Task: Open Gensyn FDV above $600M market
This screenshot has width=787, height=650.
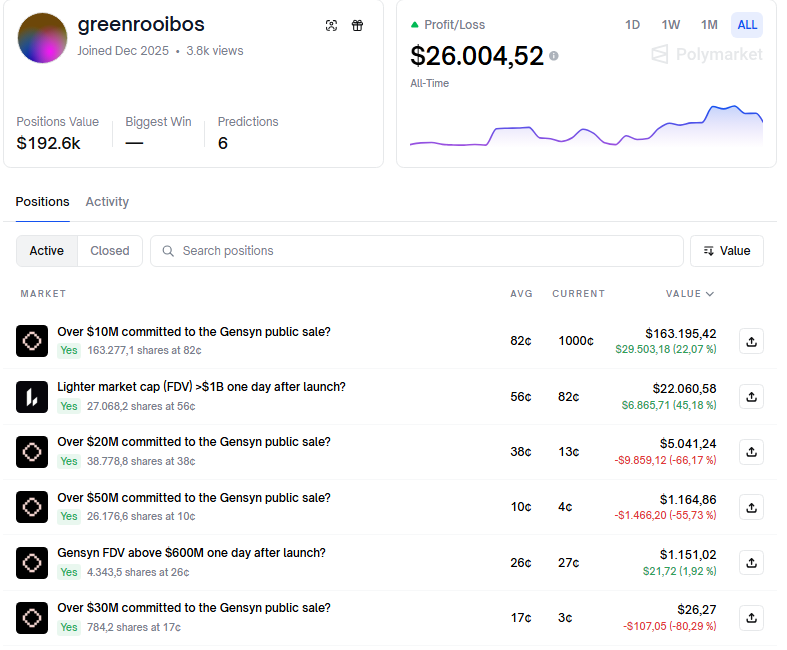Action: tap(191, 553)
